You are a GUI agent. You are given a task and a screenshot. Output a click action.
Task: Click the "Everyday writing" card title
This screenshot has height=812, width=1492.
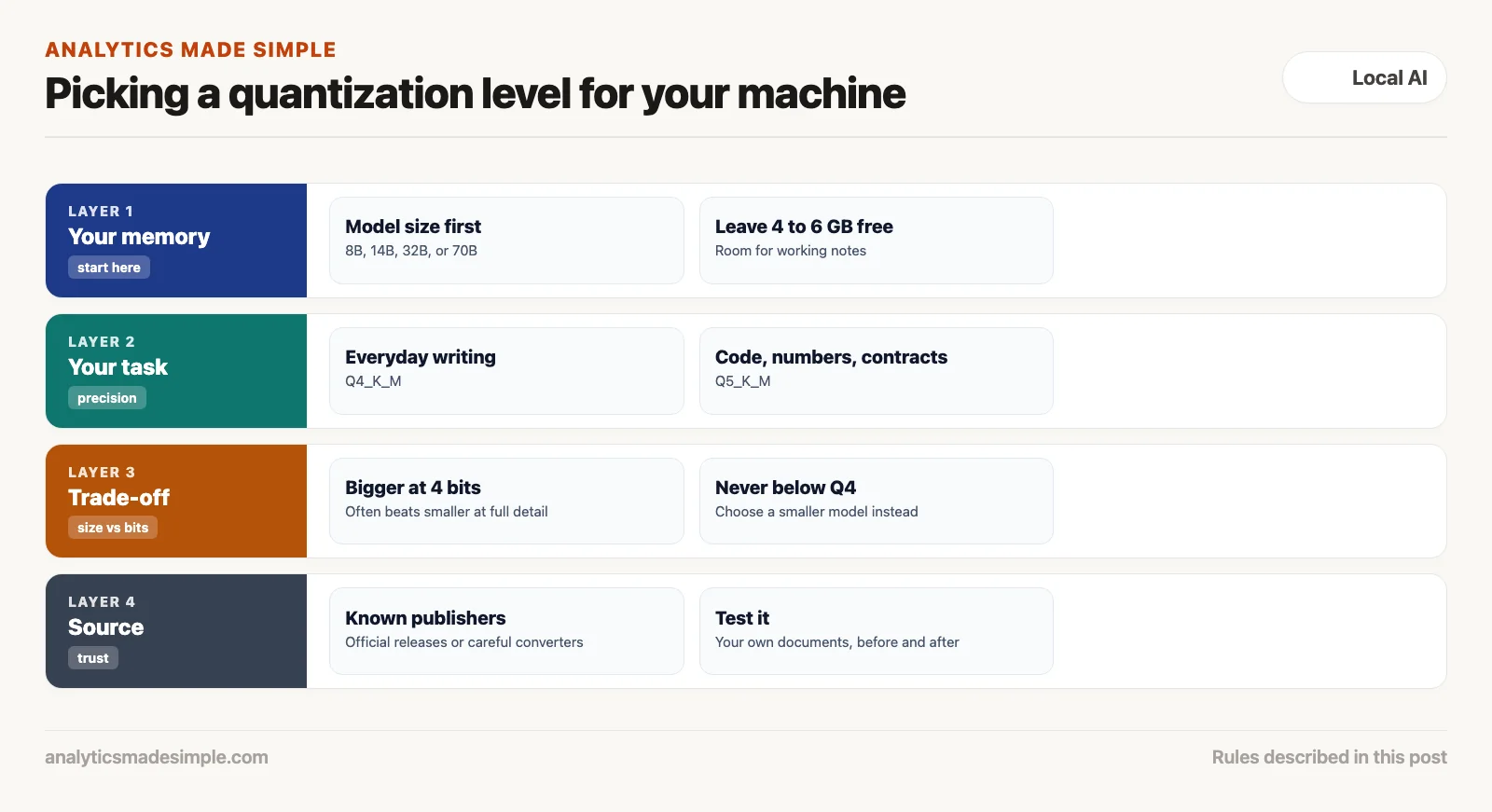click(421, 357)
